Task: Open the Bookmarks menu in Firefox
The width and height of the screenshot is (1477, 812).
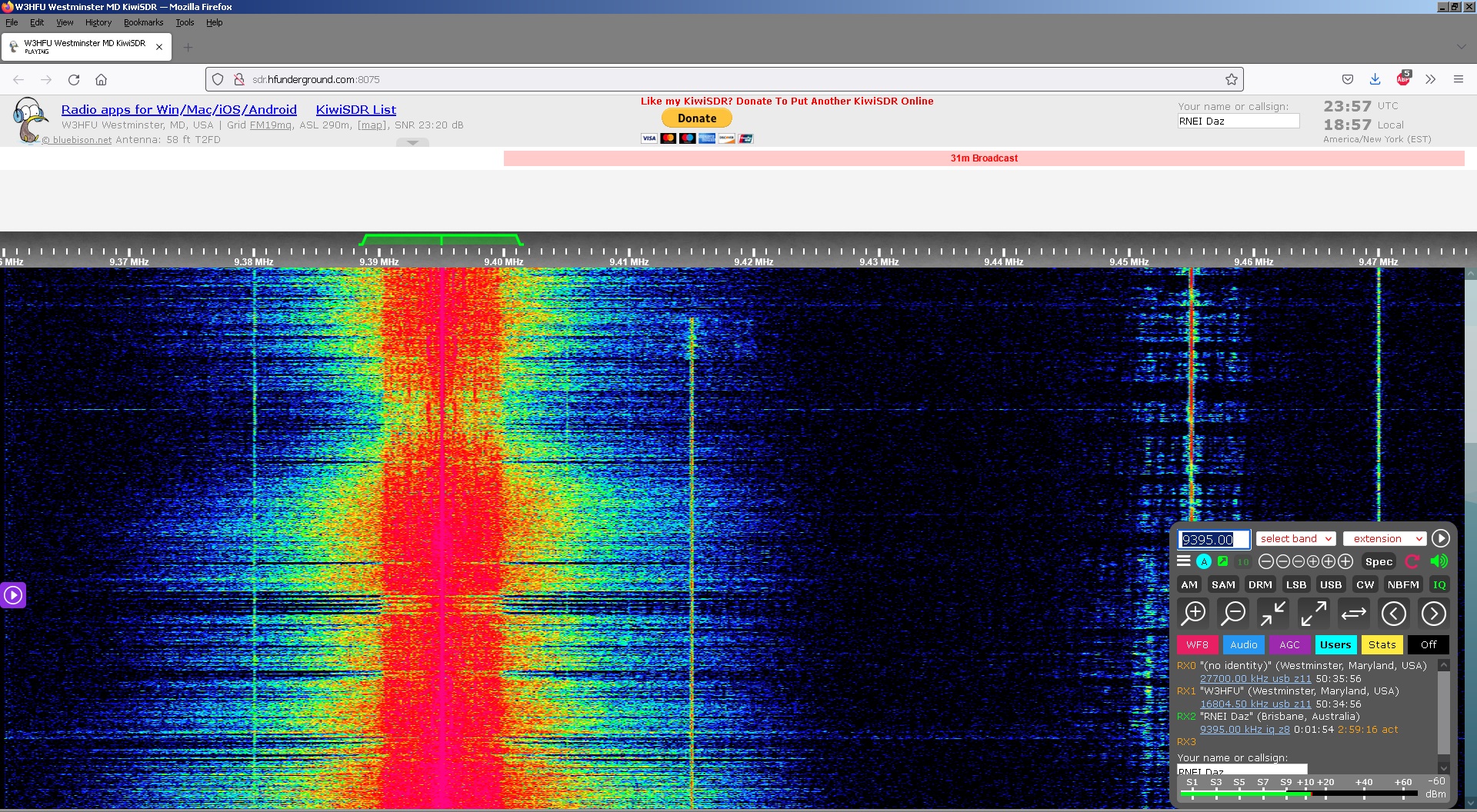Action: 143,22
